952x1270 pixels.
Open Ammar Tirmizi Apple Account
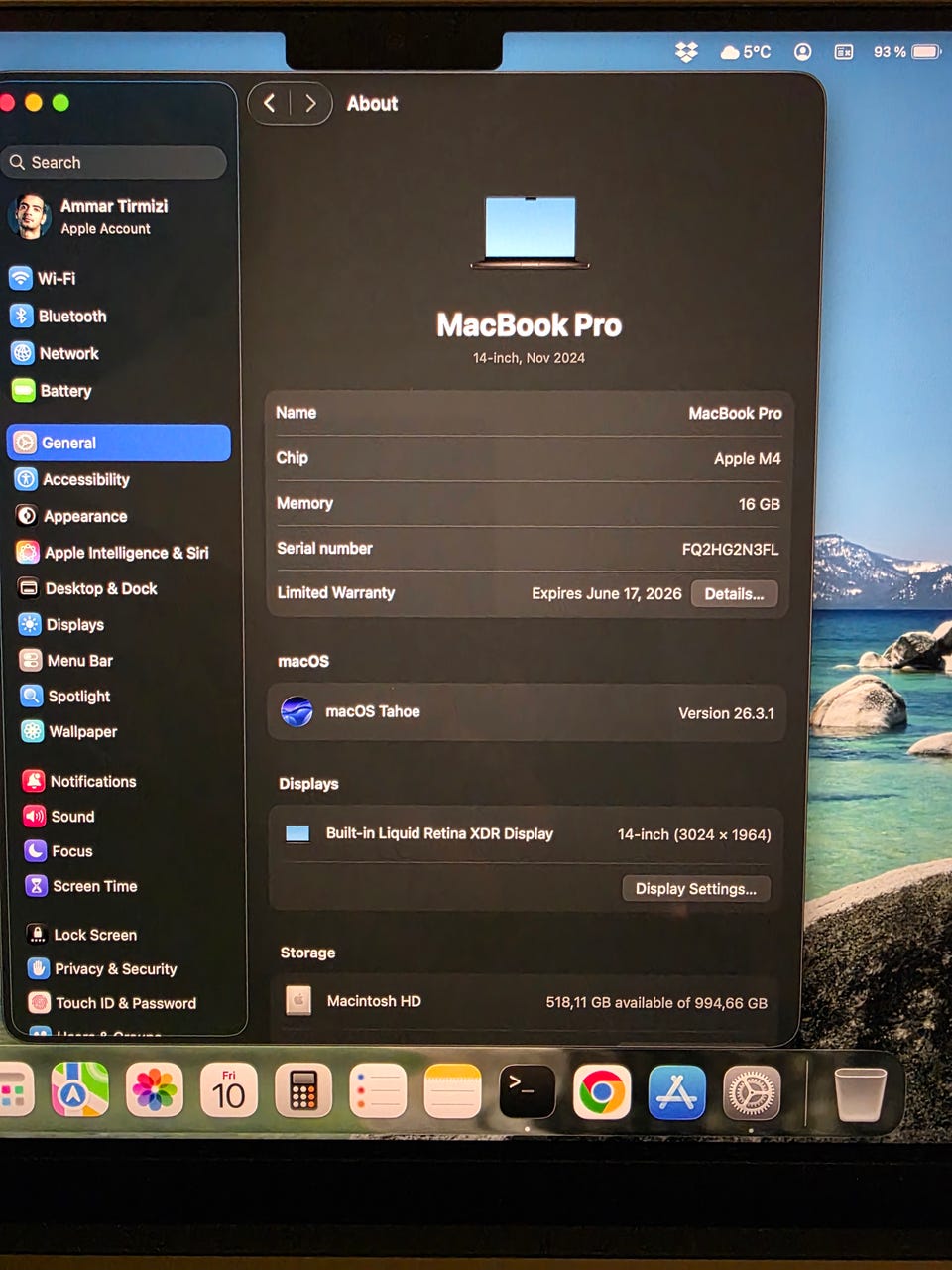[89, 216]
